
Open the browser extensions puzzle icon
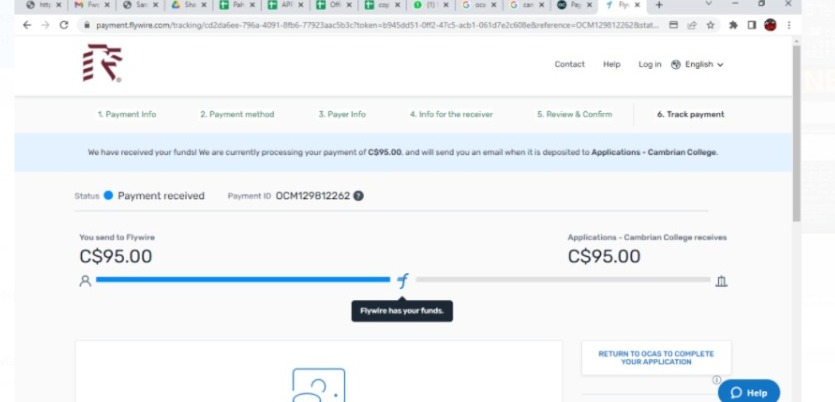[x=733, y=25]
